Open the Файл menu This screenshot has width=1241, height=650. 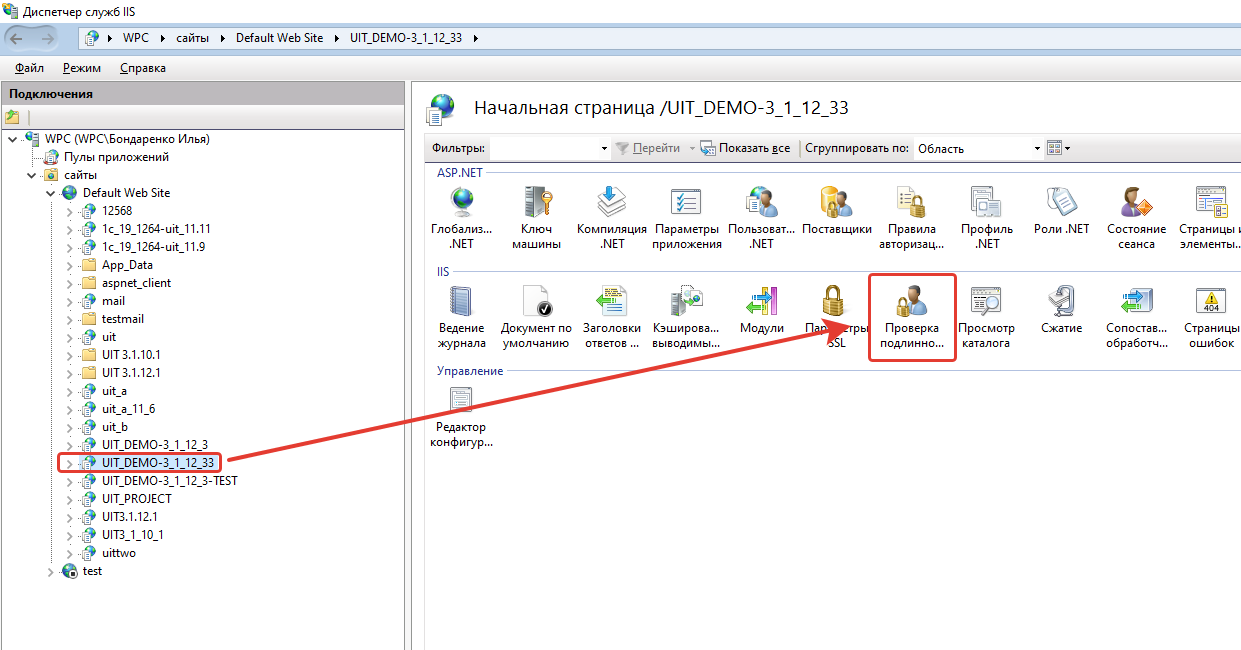(x=30, y=68)
